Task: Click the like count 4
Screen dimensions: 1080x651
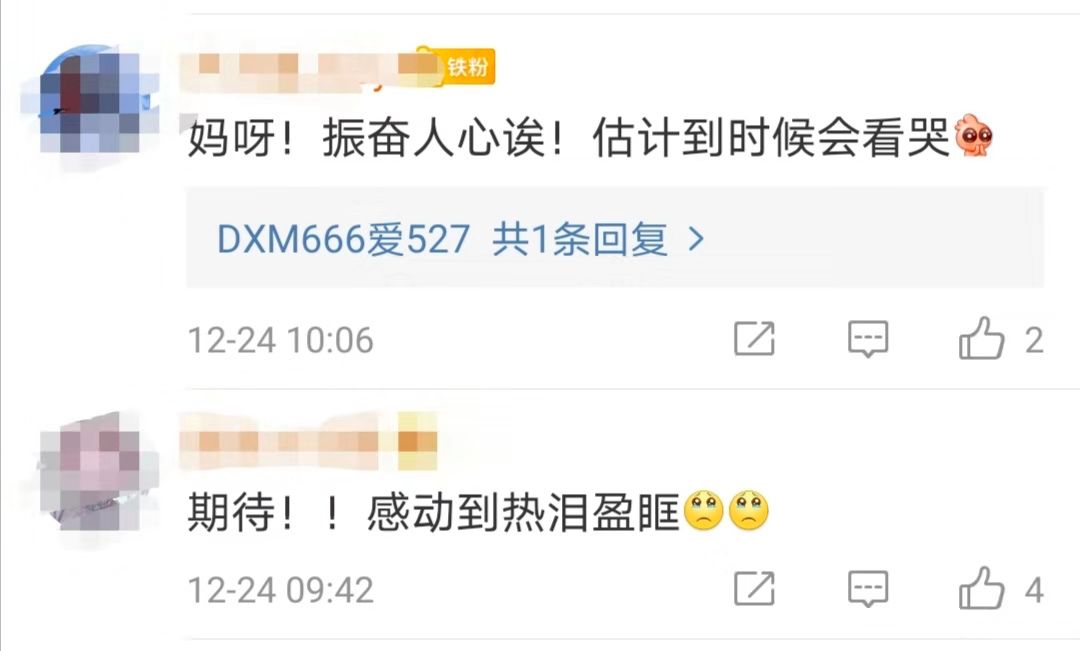Action: tap(1034, 590)
